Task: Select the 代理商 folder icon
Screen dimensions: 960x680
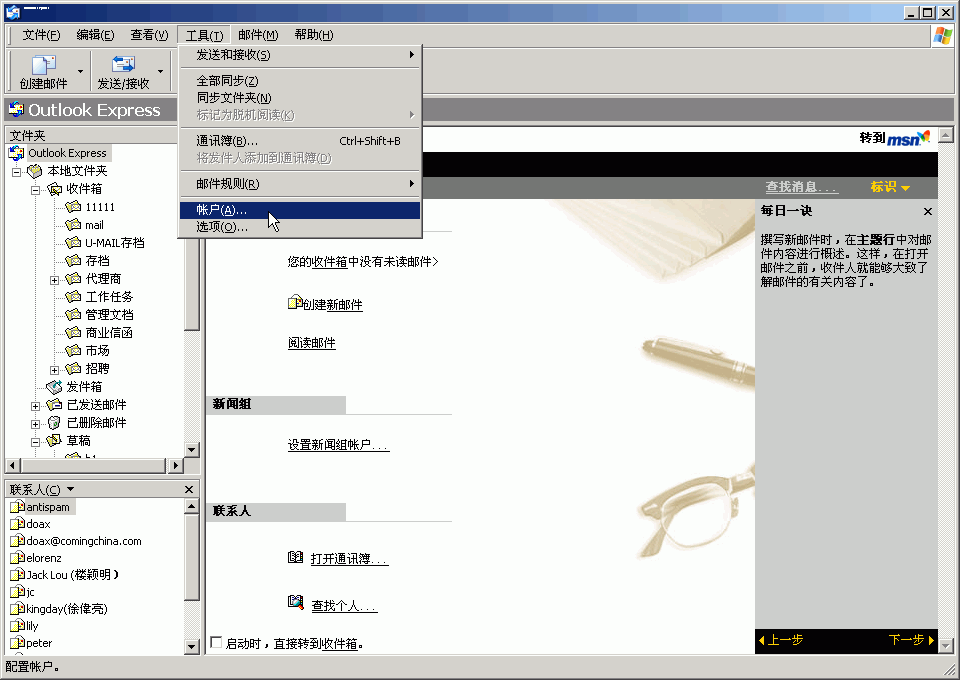Action: [x=73, y=278]
